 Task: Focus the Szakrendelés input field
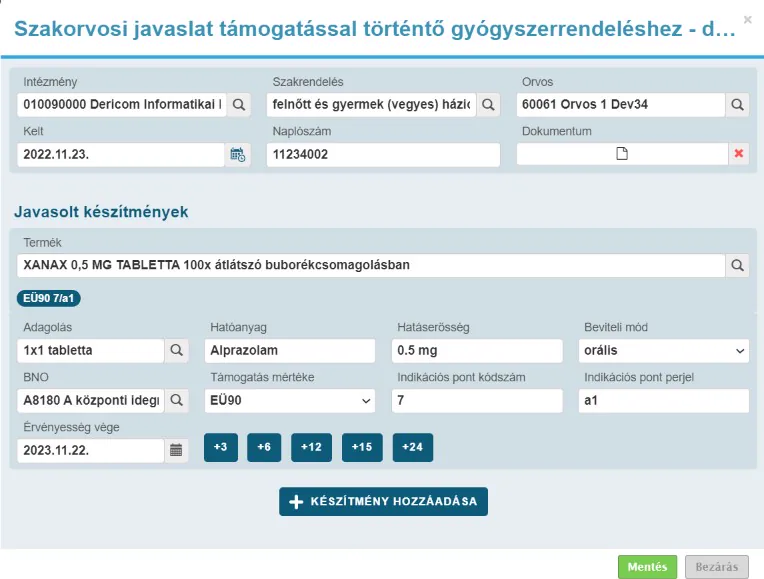click(x=371, y=105)
